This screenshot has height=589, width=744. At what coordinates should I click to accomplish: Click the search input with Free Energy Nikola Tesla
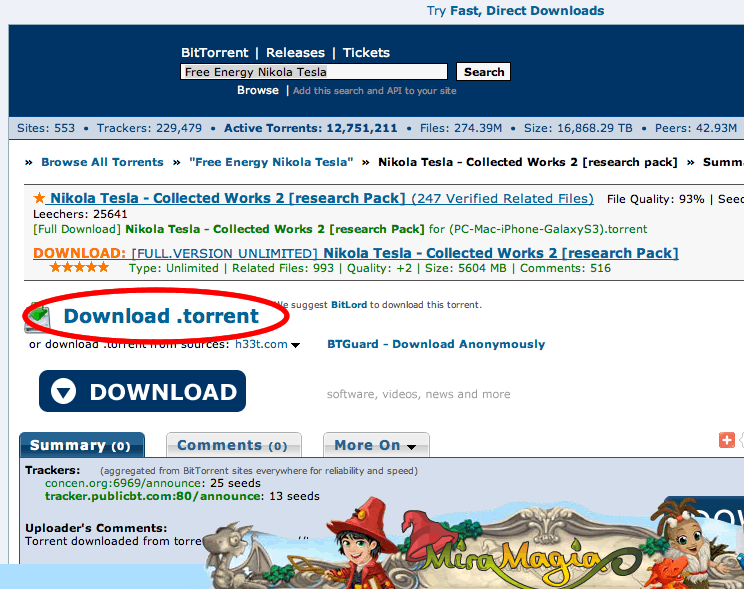pyautogui.click(x=314, y=72)
